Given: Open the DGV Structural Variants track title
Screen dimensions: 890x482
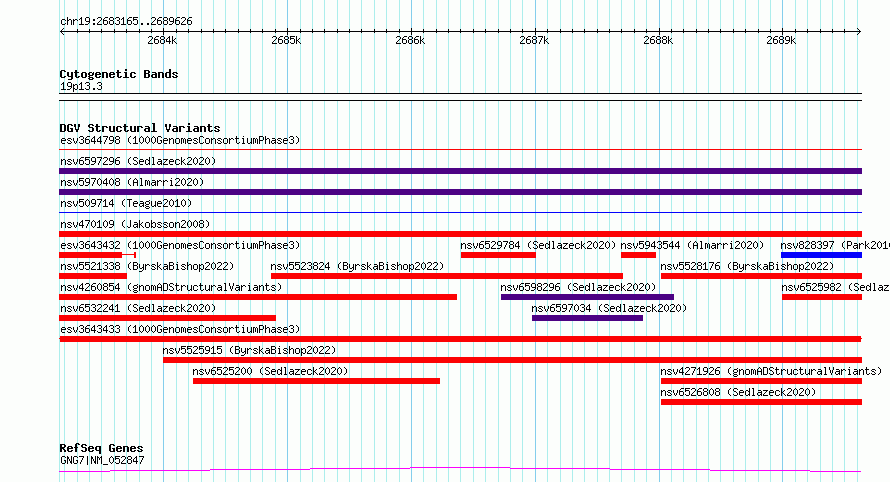Looking at the screenshot, I should coord(140,128).
